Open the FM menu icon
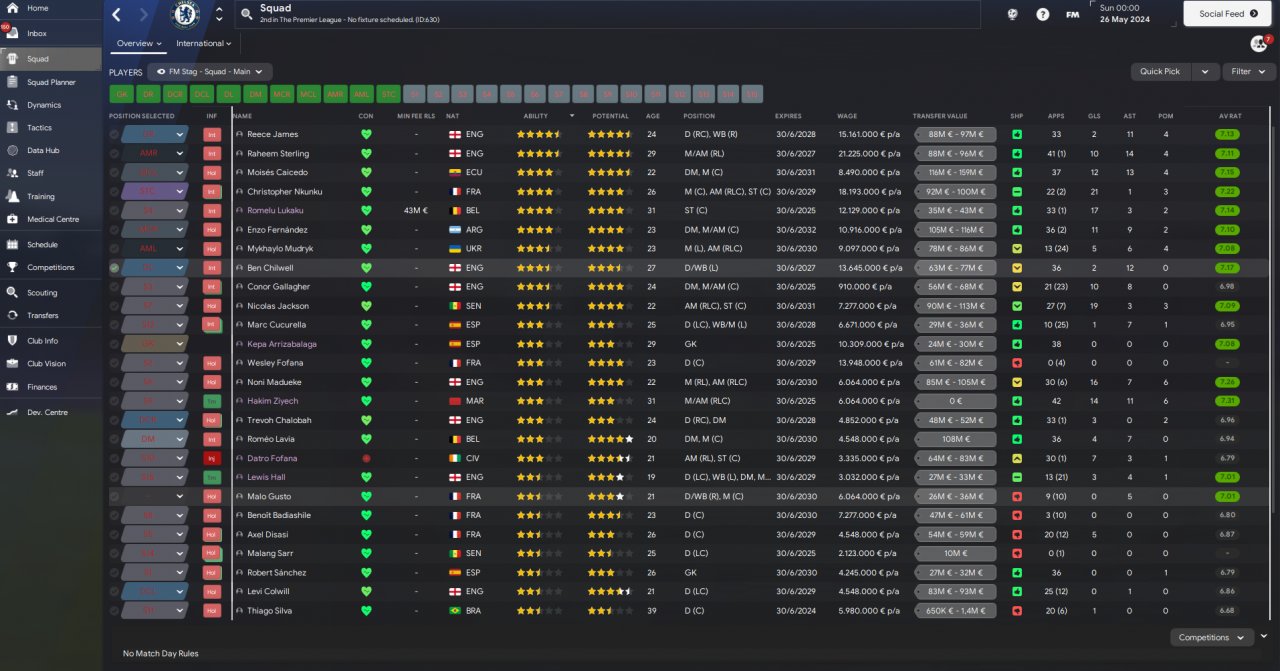Screen dimensions: 1280x671 1072,14
